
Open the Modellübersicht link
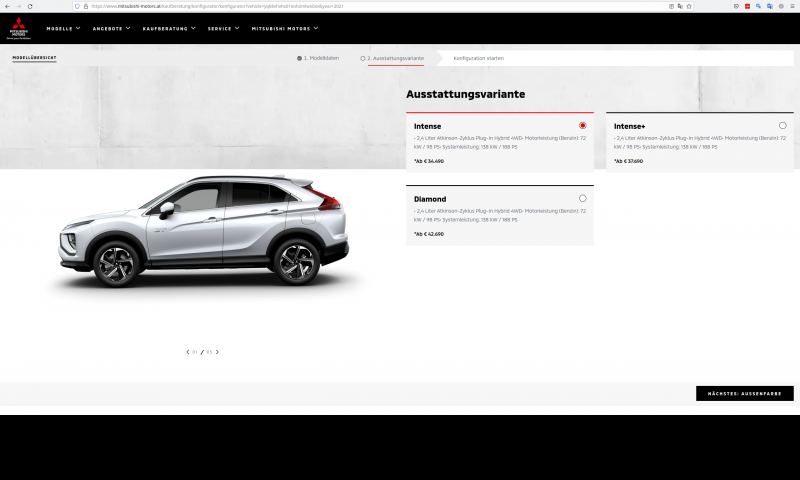pos(34,58)
